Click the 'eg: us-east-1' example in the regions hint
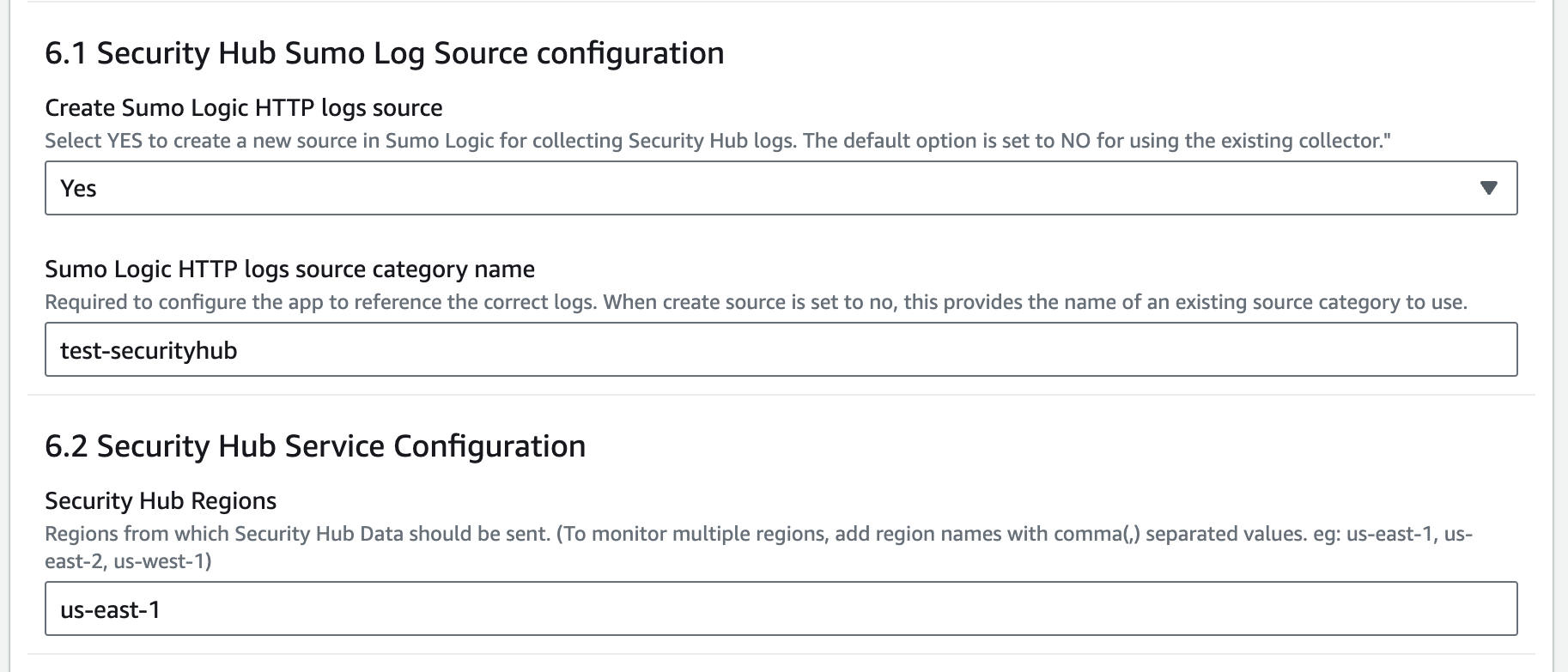The height and width of the screenshot is (672, 1568). pos(1372,534)
